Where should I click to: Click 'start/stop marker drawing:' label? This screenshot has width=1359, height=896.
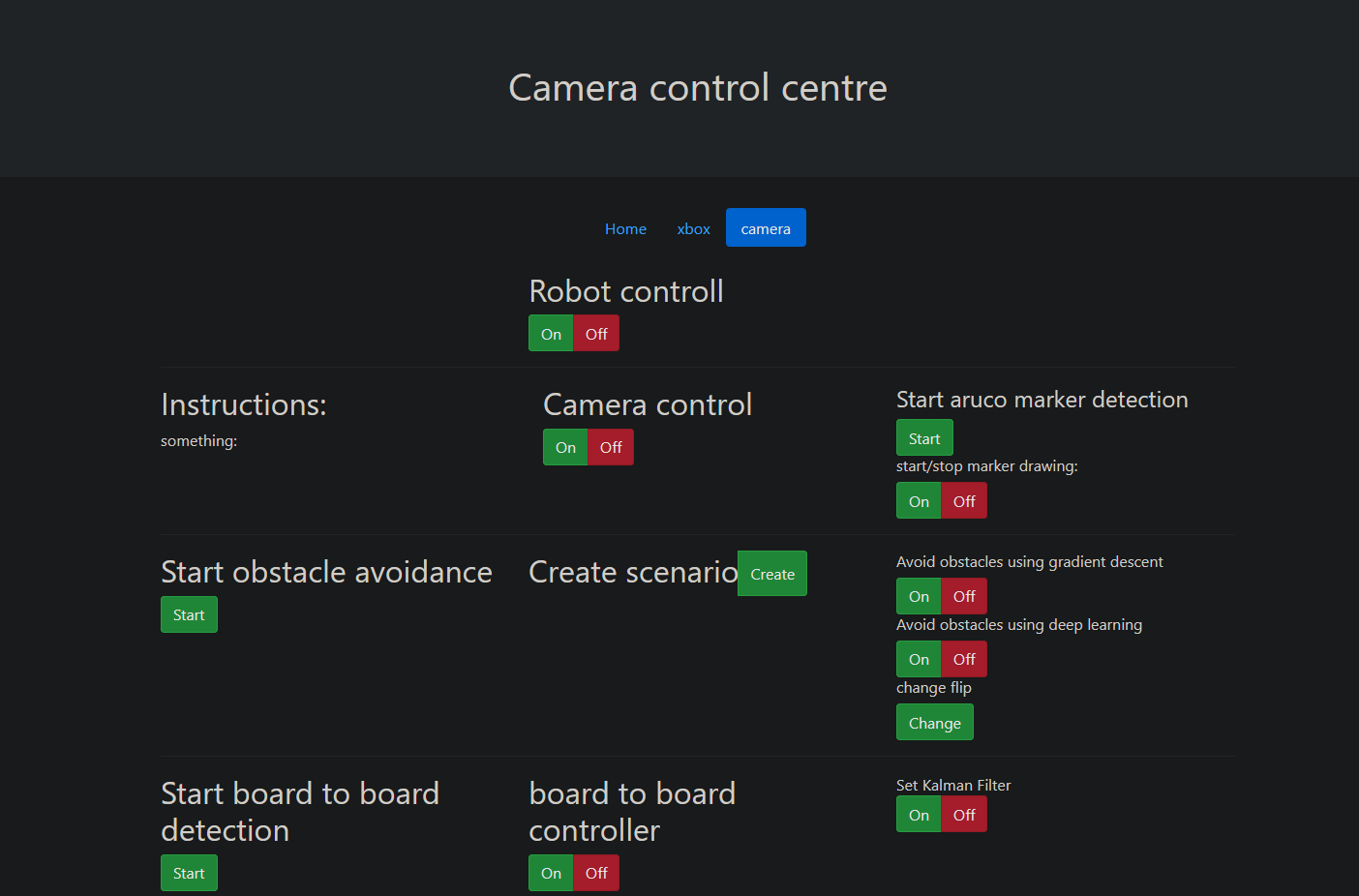tap(986, 466)
